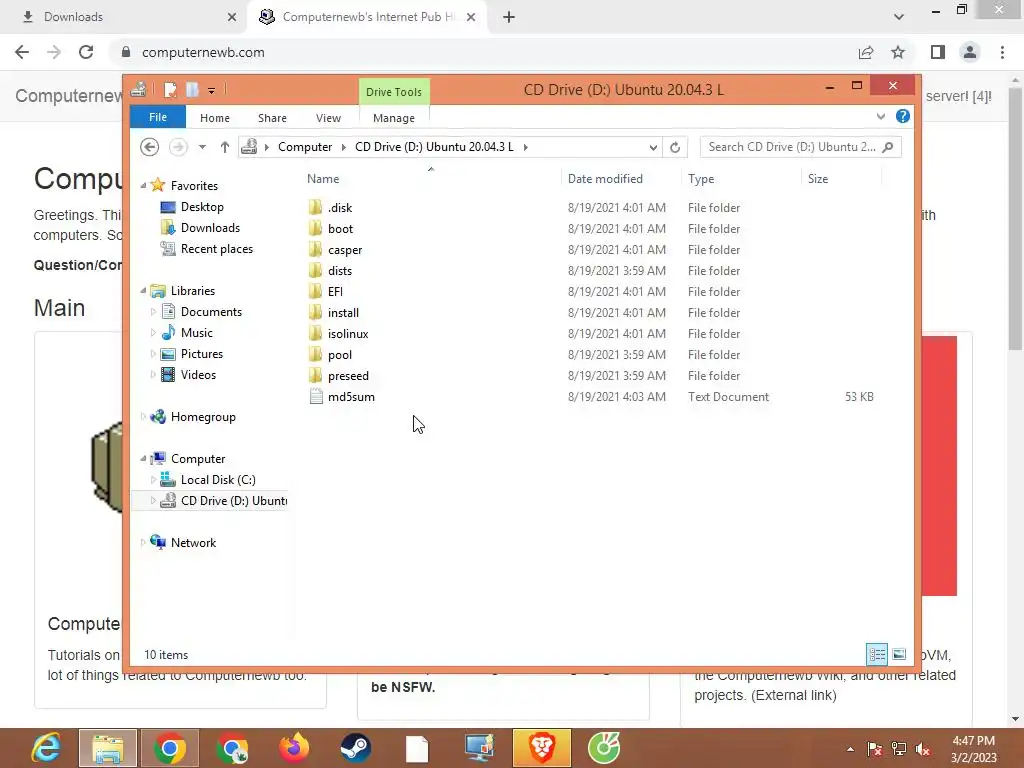Switch to Details view layout icon
1024x768 pixels.
tap(877, 654)
